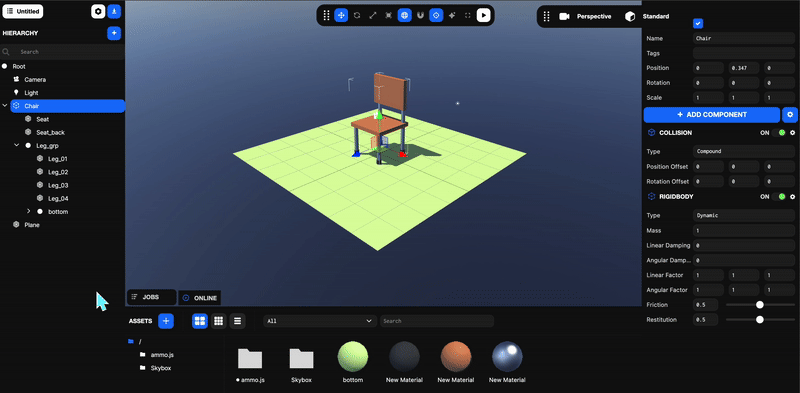The height and width of the screenshot is (393, 800).
Task: Open Rigidbody component gear menu
Action: pyautogui.click(x=792, y=196)
